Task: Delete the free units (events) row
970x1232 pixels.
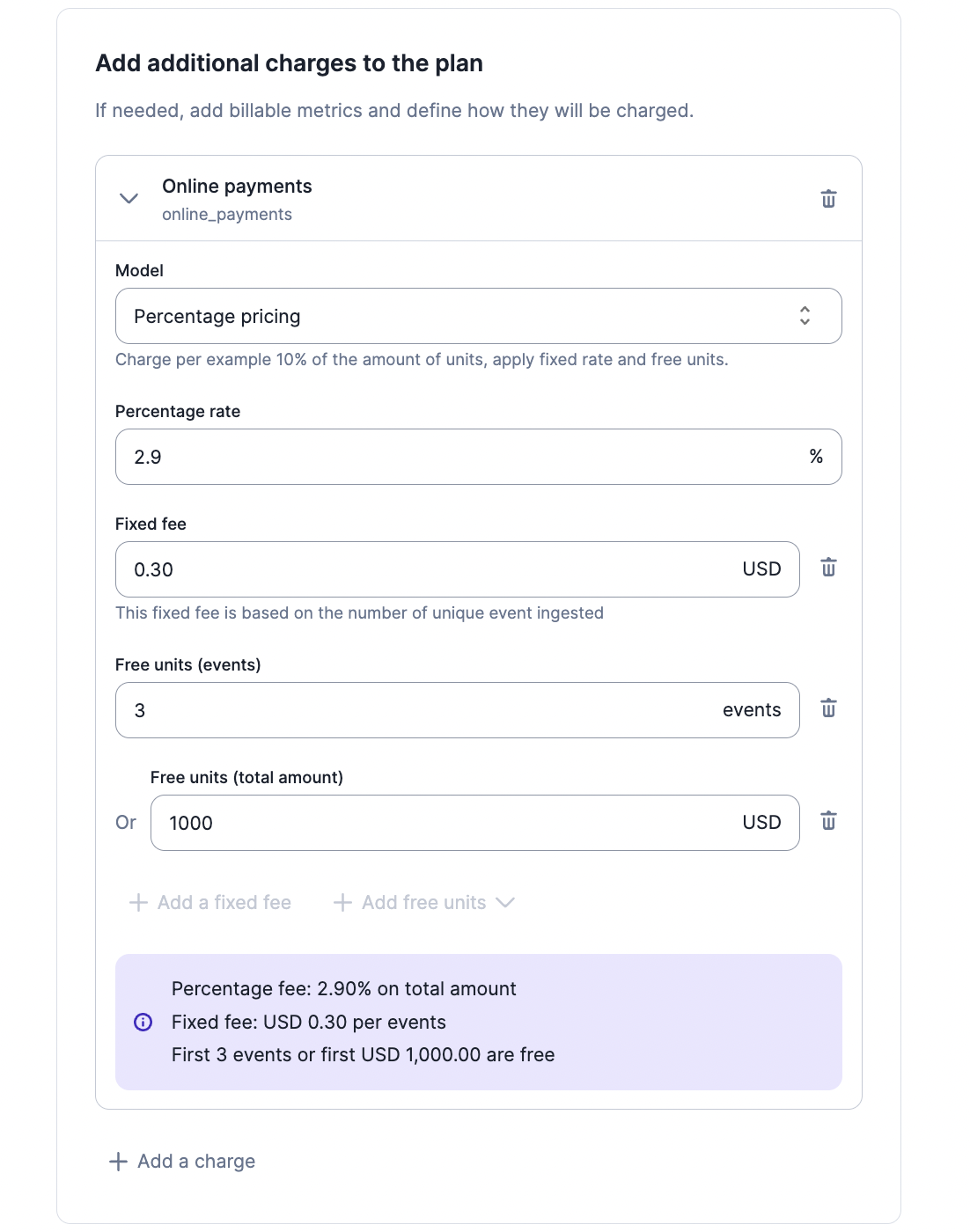Action: (828, 708)
